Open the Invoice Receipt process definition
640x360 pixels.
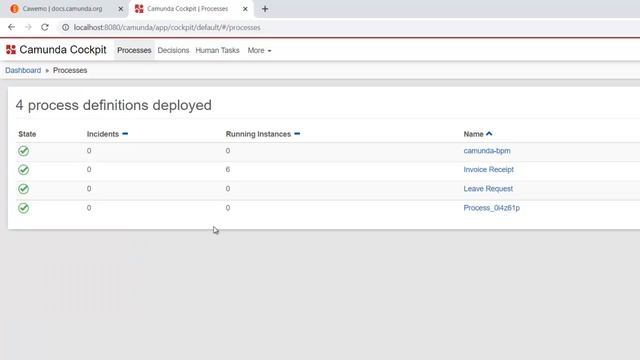tap(489, 169)
